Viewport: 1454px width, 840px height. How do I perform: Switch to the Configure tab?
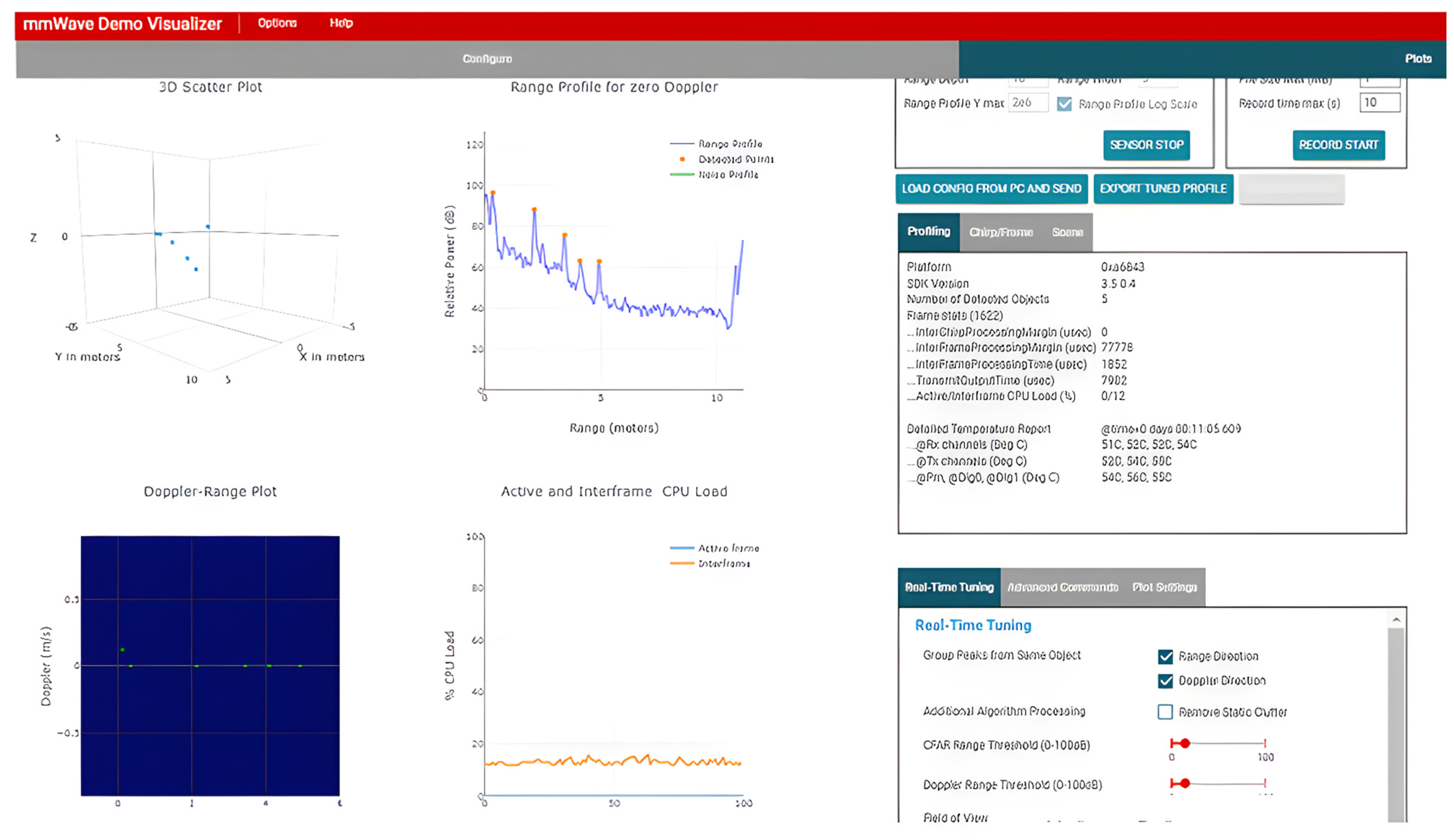pos(487,59)
